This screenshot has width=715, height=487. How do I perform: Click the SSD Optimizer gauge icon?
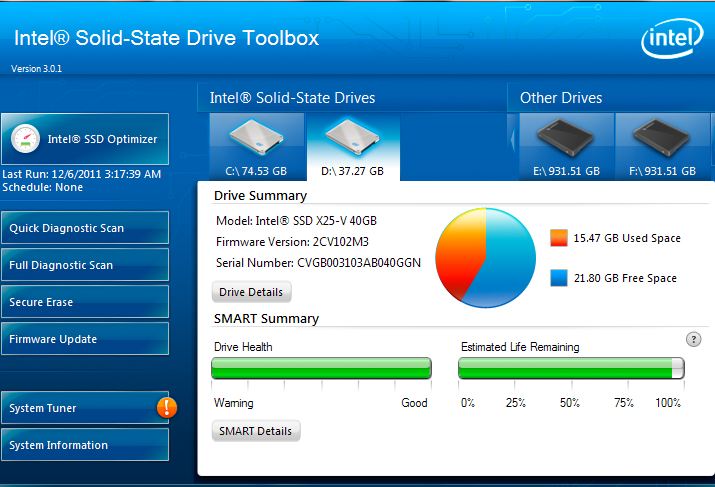coord(26,139)
